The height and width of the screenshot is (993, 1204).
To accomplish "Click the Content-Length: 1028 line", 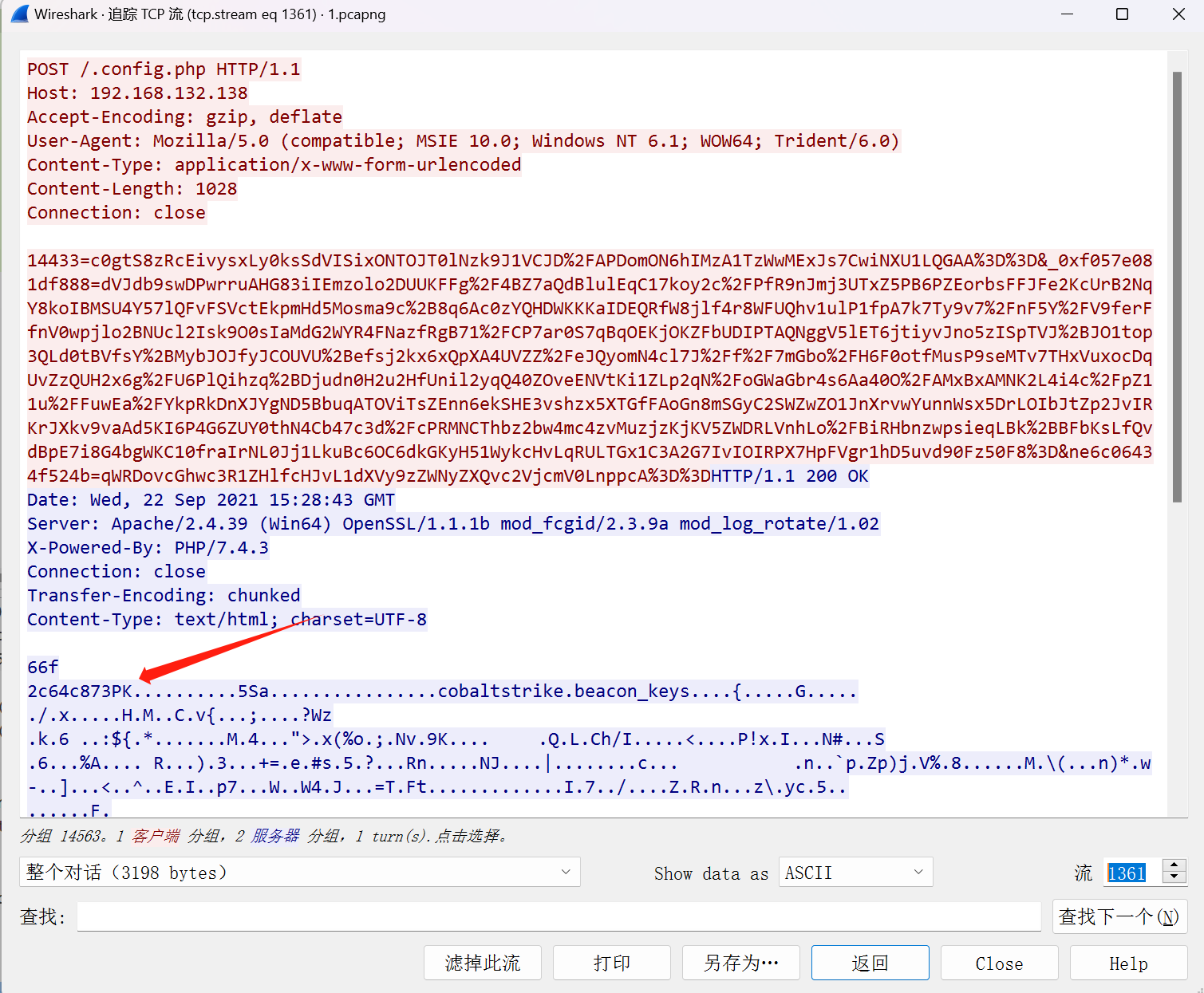I will pyautogui.click(x=132, y=189).
